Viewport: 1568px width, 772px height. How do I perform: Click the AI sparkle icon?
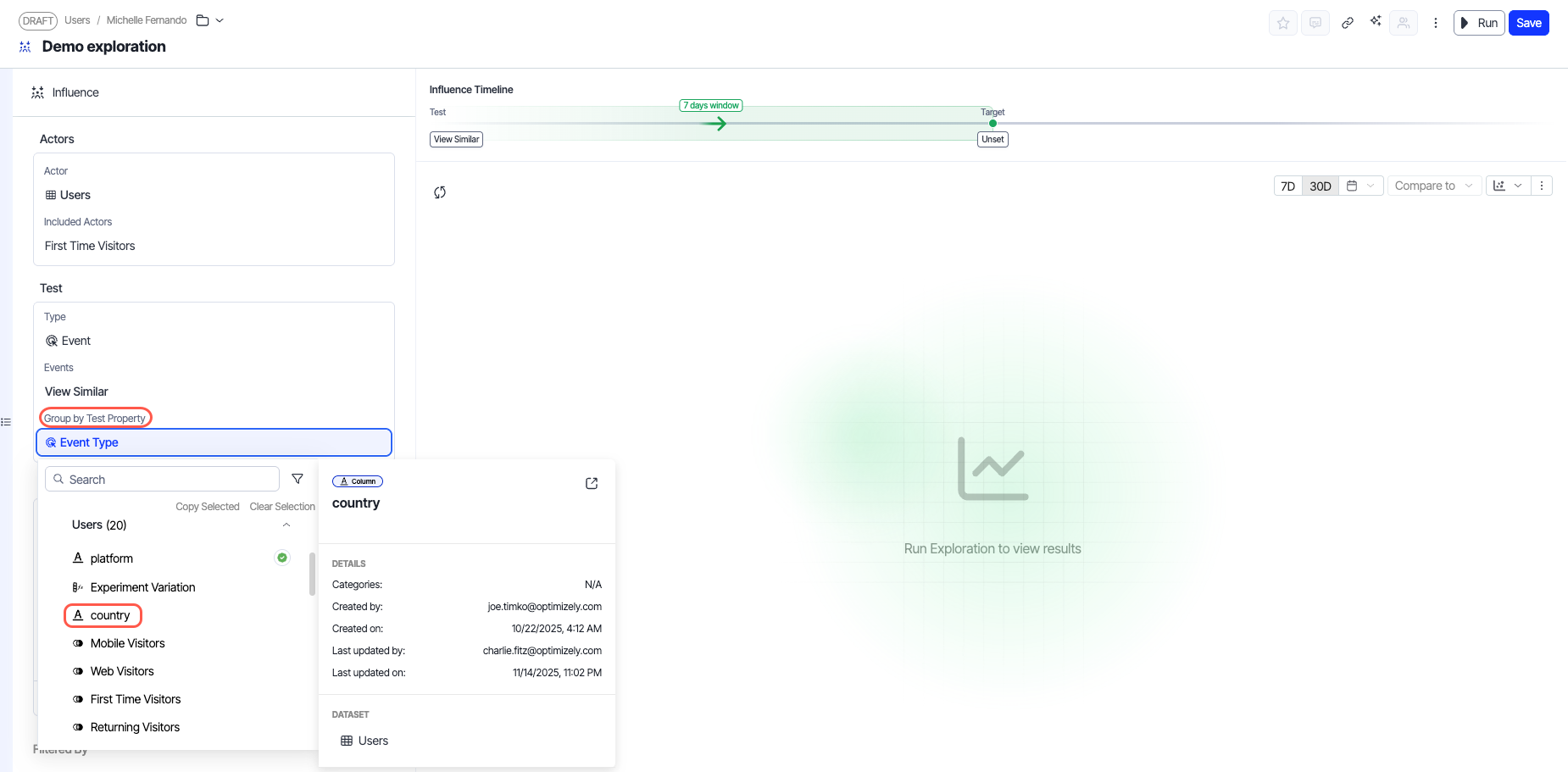coord(1375,21)
